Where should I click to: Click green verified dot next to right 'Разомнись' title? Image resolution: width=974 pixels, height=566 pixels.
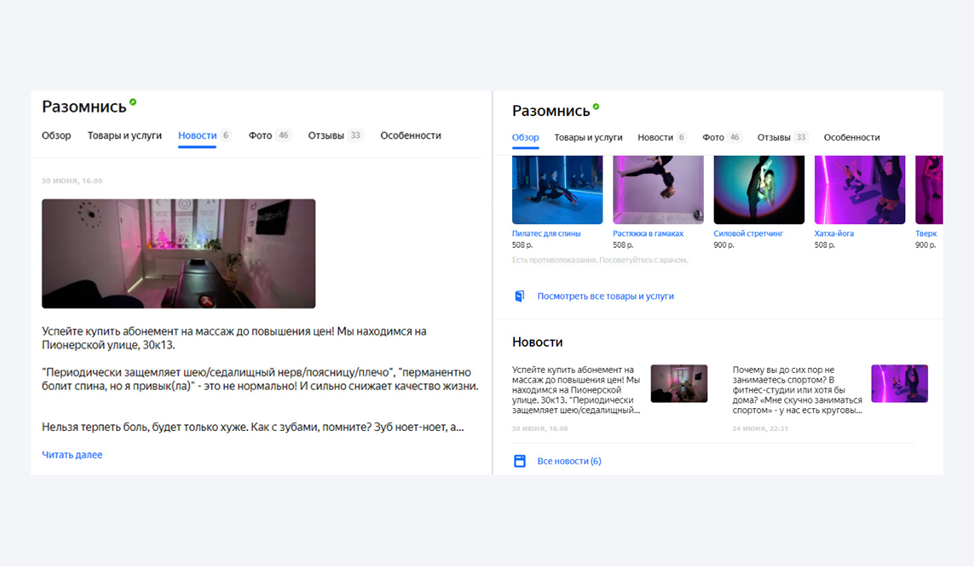pos(596,107)
